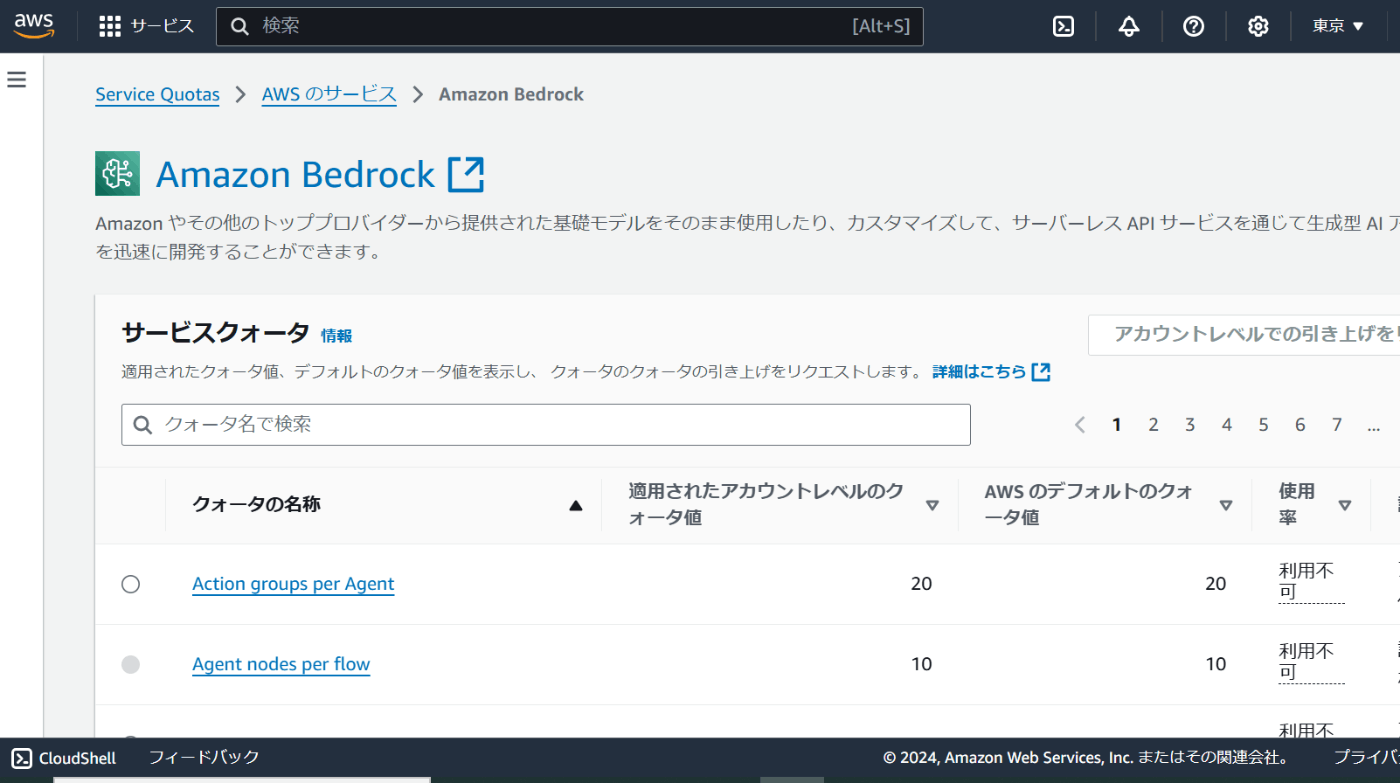Image resolution: width=1400 pixels, height=783 pixels.
Task: Go to page 7 of quotas
Action: pos(1337,425)
